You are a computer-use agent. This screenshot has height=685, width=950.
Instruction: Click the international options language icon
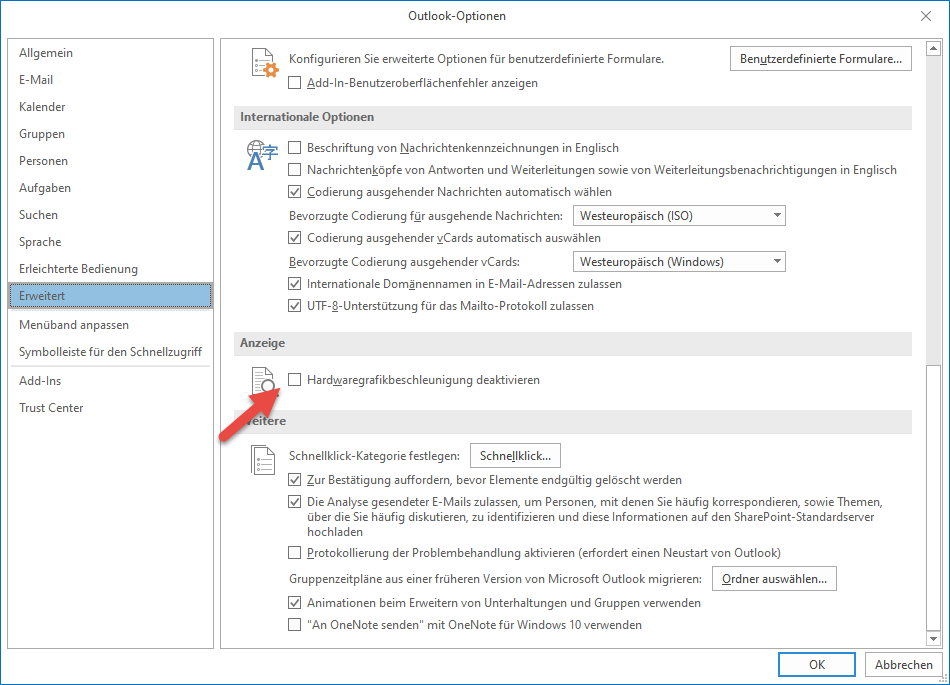pyautogui.click(x=262, y=156)
